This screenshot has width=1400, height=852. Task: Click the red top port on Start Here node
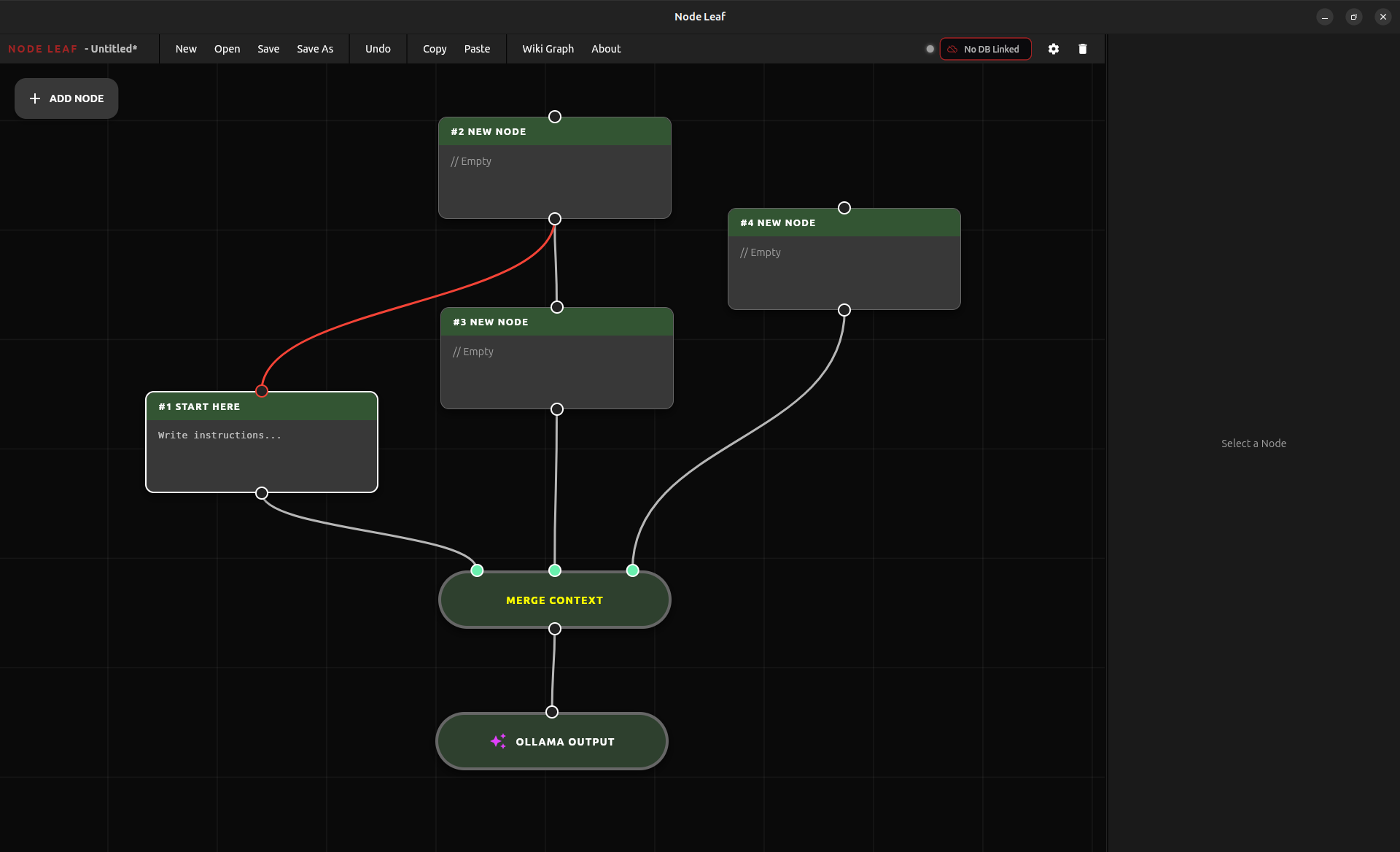[262, 391]
